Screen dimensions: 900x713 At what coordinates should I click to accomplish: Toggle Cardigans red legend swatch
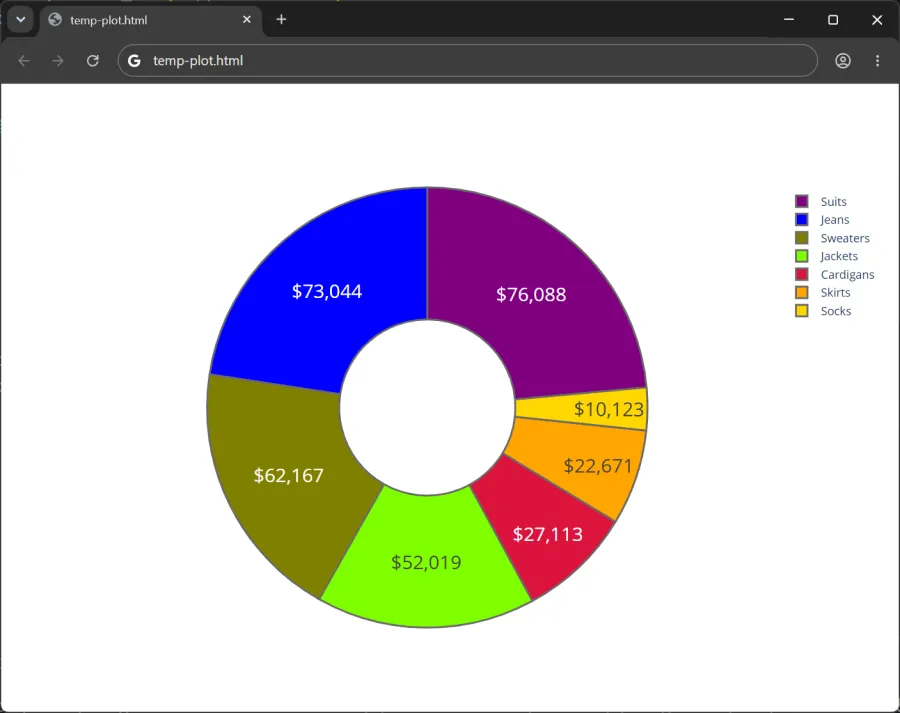[x=801, y=274]
